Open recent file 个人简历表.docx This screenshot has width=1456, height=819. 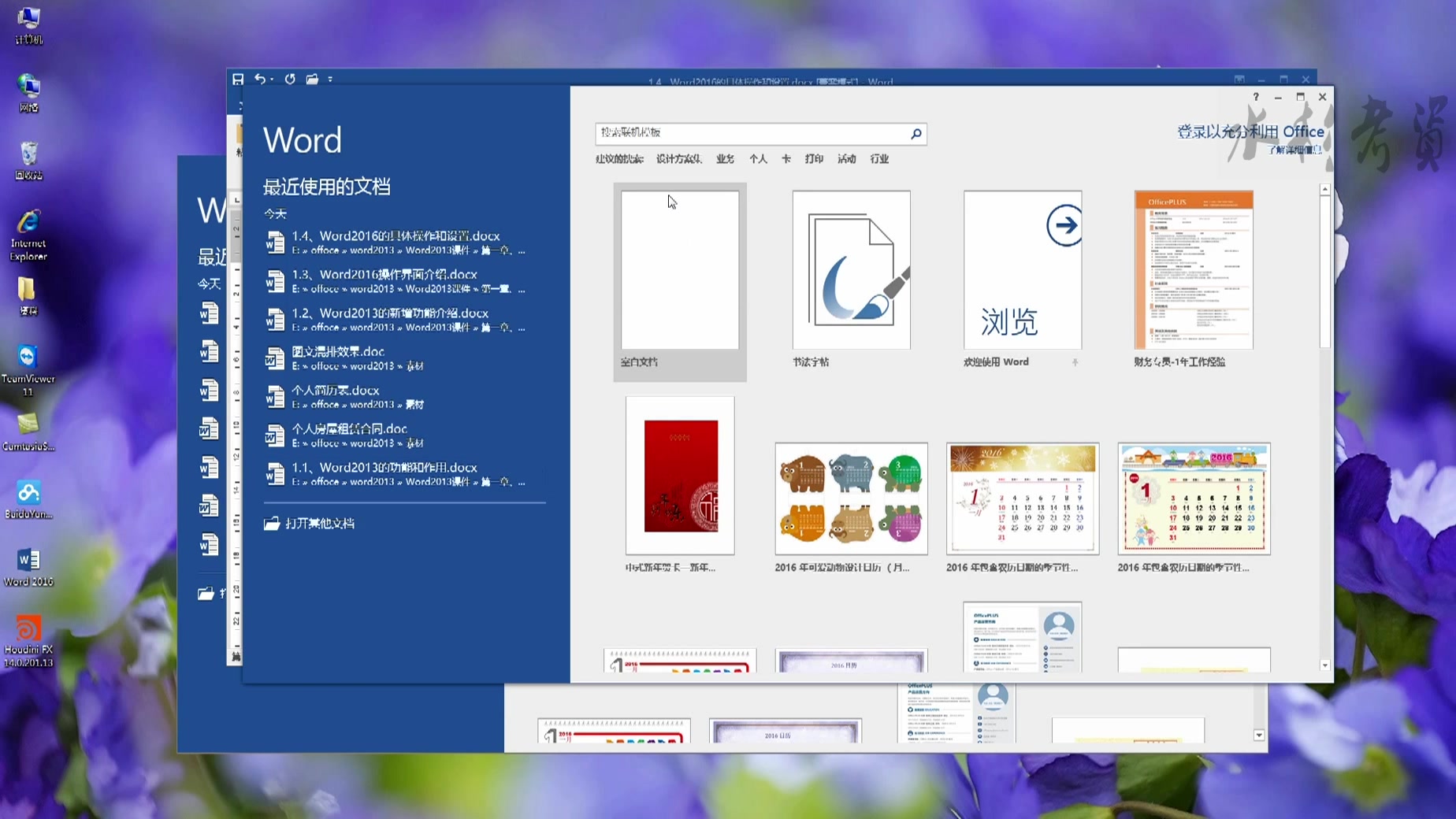404,397
